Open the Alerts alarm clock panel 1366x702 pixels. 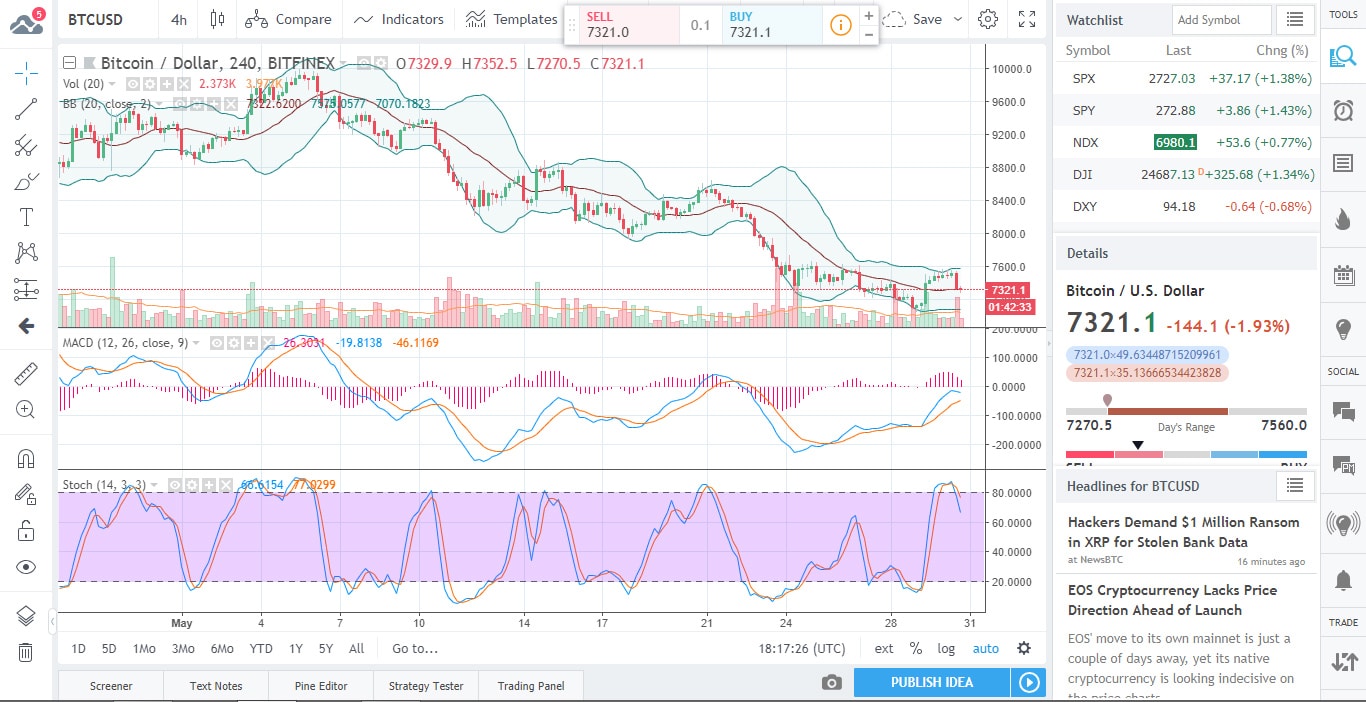point(1343,110)
